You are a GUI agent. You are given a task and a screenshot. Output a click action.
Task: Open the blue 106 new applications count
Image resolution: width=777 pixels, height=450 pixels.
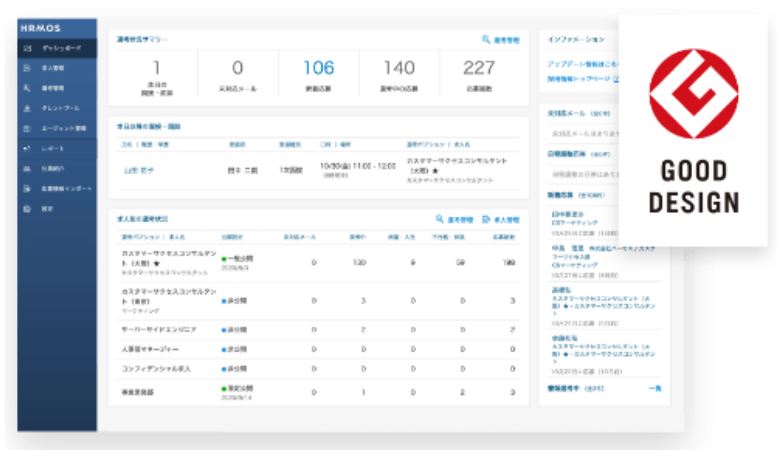[x=319, y=67]
